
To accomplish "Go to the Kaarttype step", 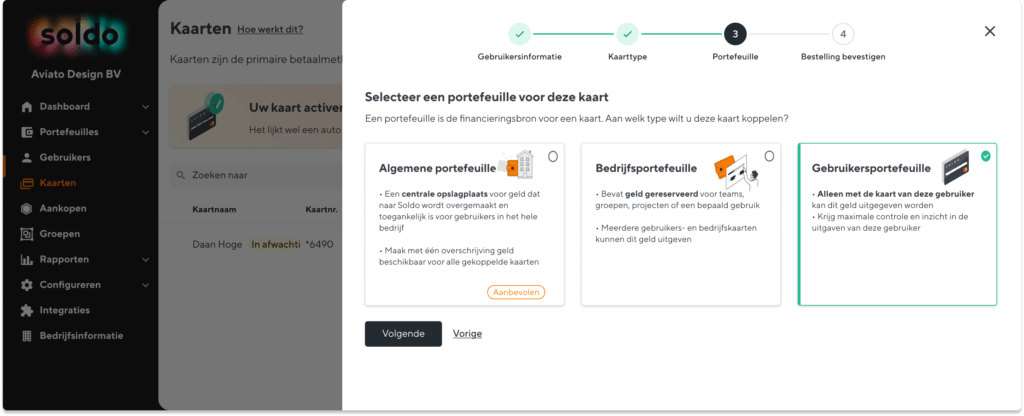I will click(627, 33).
